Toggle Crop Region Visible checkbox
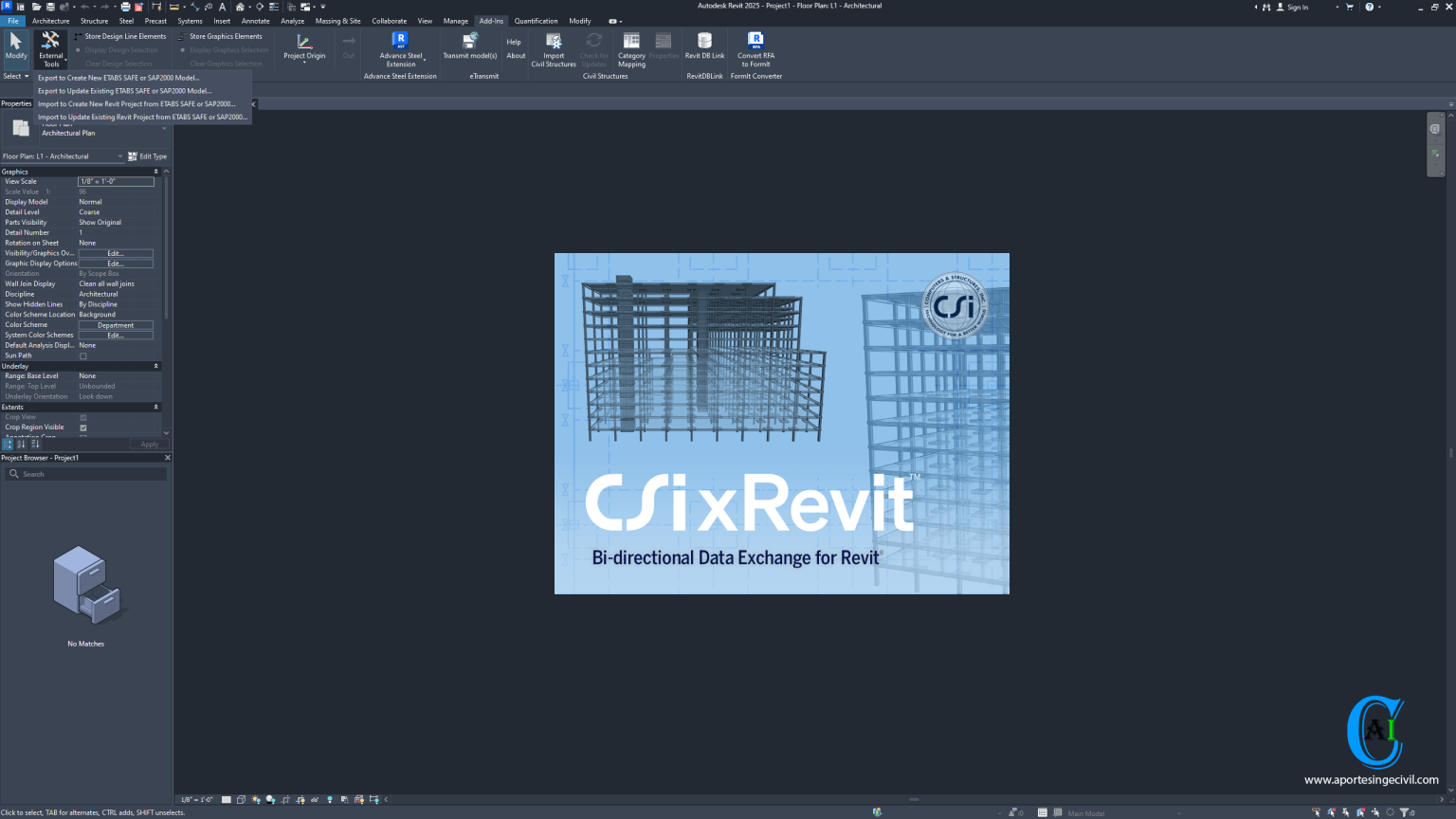The height and width of the screenshot is (819, 1456). pyautogui.click(x=82, y=428)
